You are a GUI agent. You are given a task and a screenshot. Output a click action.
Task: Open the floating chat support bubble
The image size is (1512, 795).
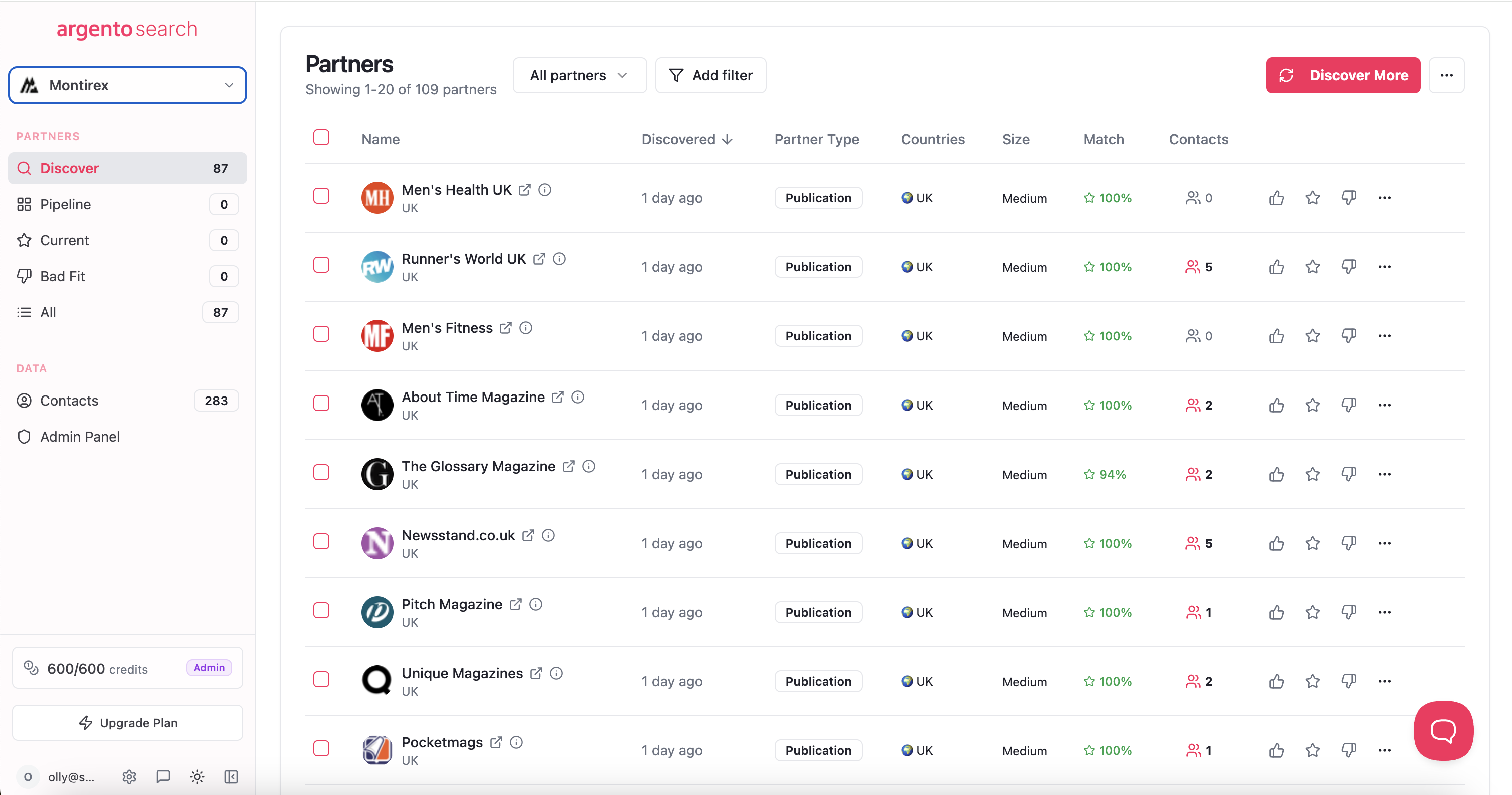tap(1443, 731)
